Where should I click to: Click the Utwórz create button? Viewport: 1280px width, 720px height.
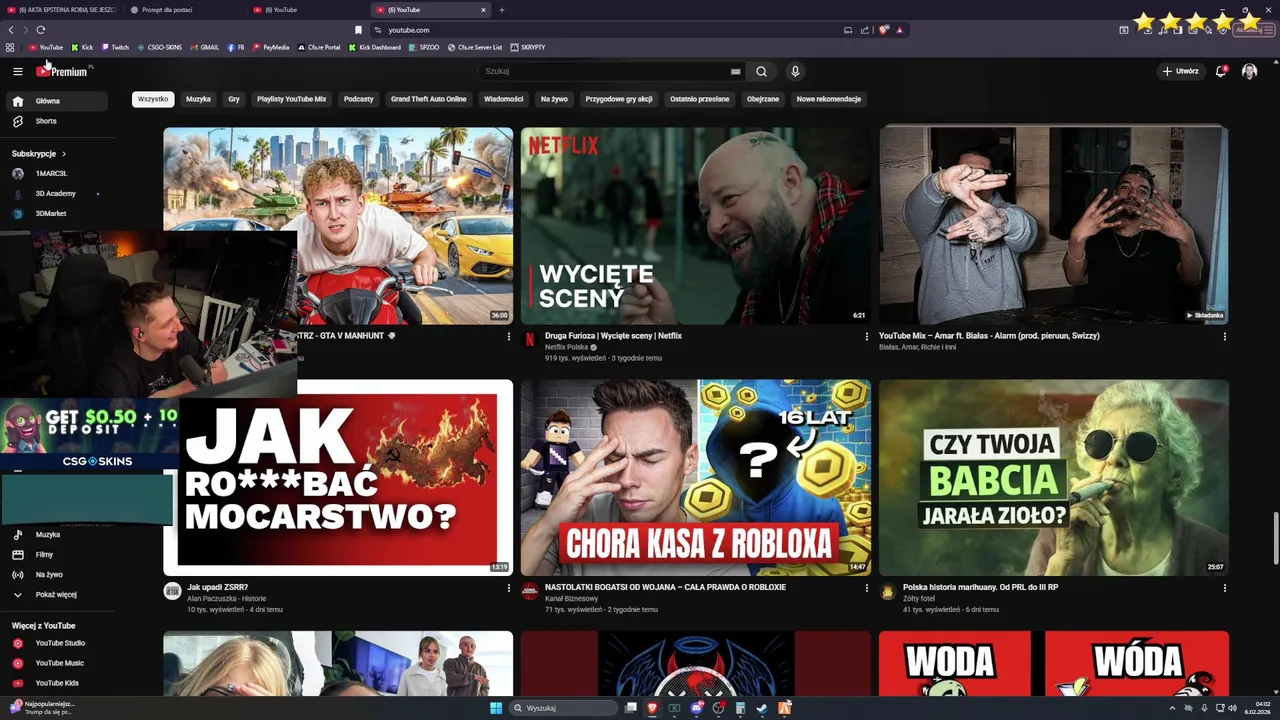[x=1181, y=71]
